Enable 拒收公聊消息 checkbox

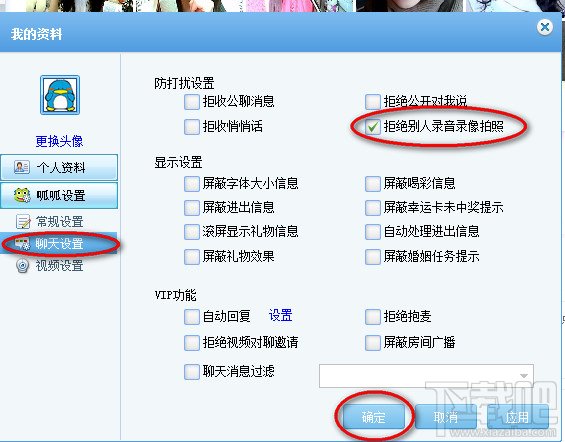[192, 102]
